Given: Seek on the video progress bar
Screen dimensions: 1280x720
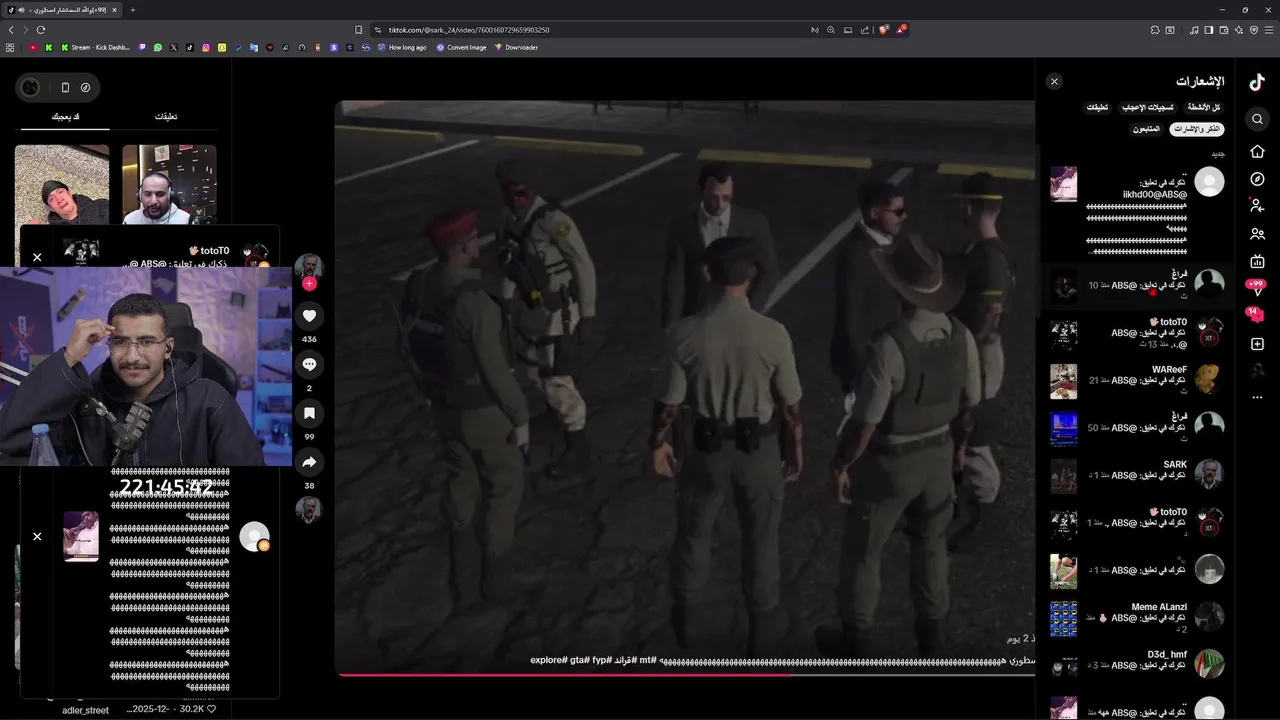Looking at the screenshot, I should (x=686, y=675).
